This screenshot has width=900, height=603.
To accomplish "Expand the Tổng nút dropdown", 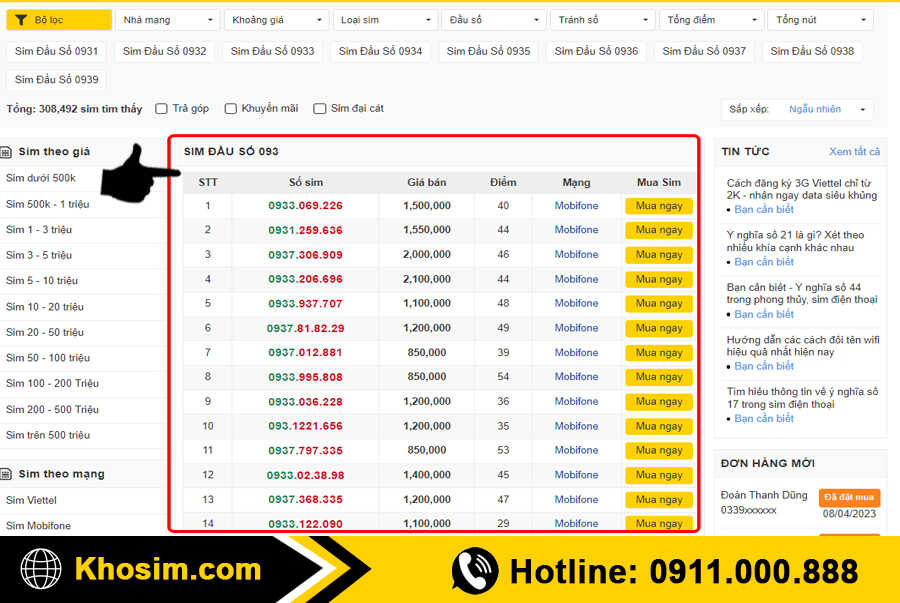I will [820, 20].
